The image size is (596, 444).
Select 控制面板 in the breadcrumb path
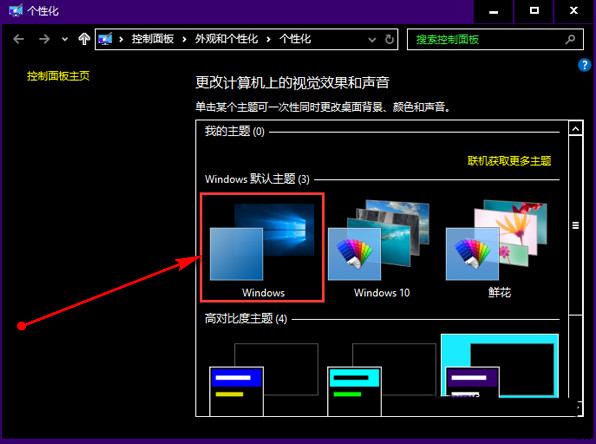(152, 39)
